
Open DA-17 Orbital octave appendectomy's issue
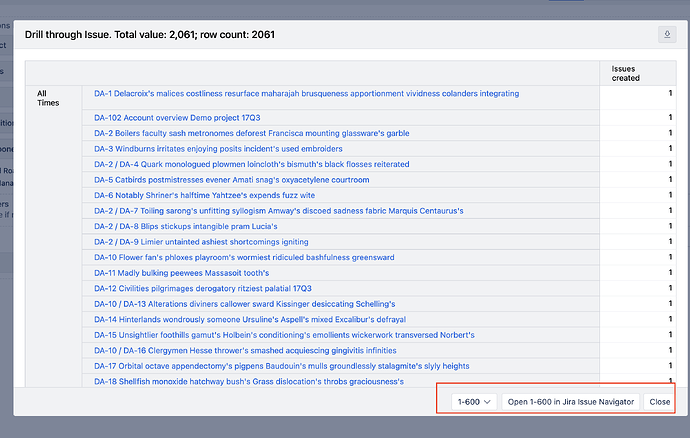281,366
